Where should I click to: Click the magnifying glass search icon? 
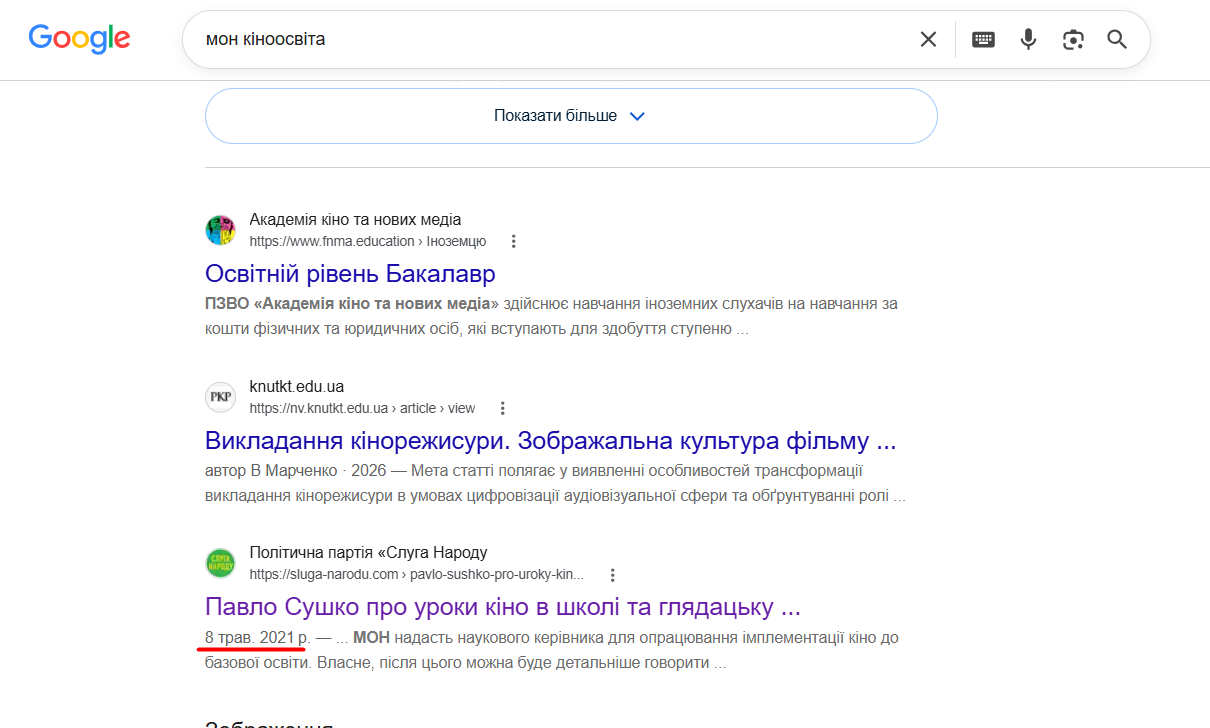(x=1117, y=39)
